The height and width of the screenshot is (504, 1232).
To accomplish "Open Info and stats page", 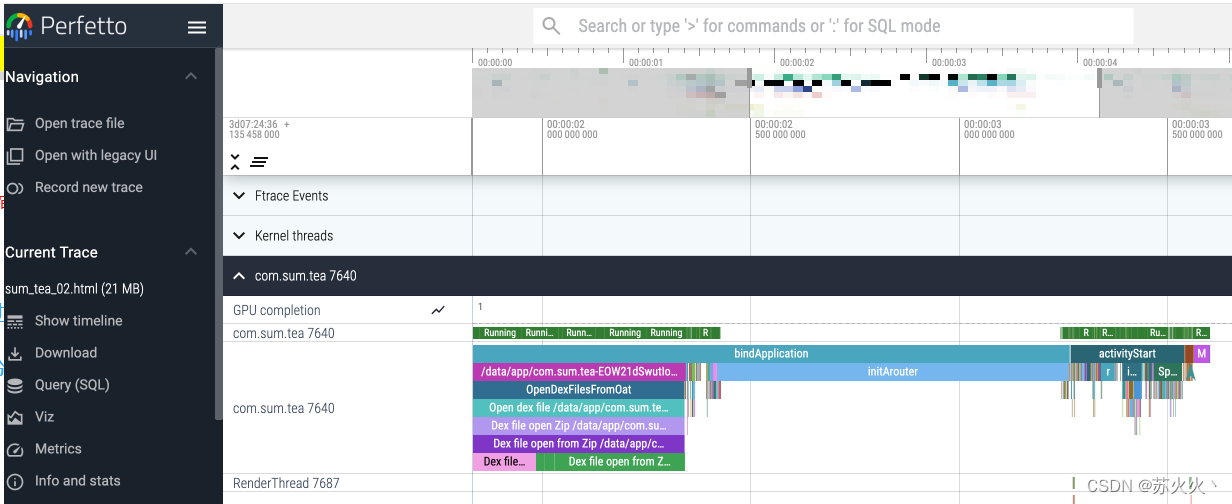I will pos(78,481).
